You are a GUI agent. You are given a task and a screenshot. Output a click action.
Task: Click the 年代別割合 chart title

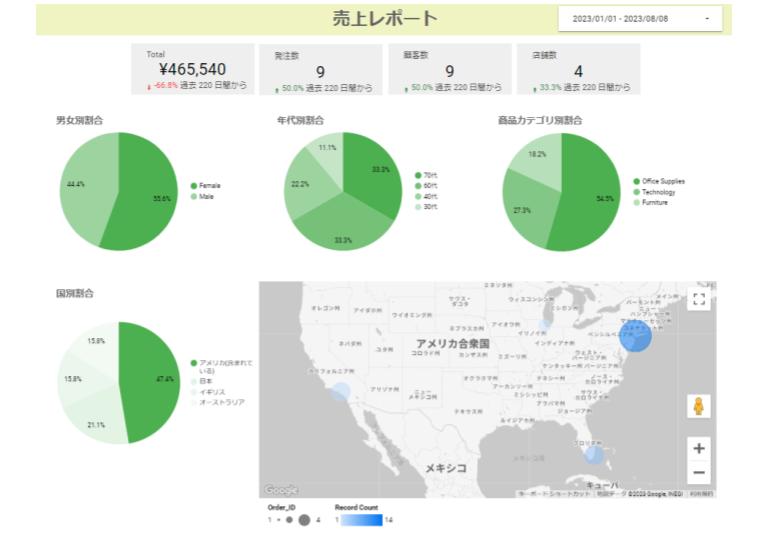(x=300, y=121)
